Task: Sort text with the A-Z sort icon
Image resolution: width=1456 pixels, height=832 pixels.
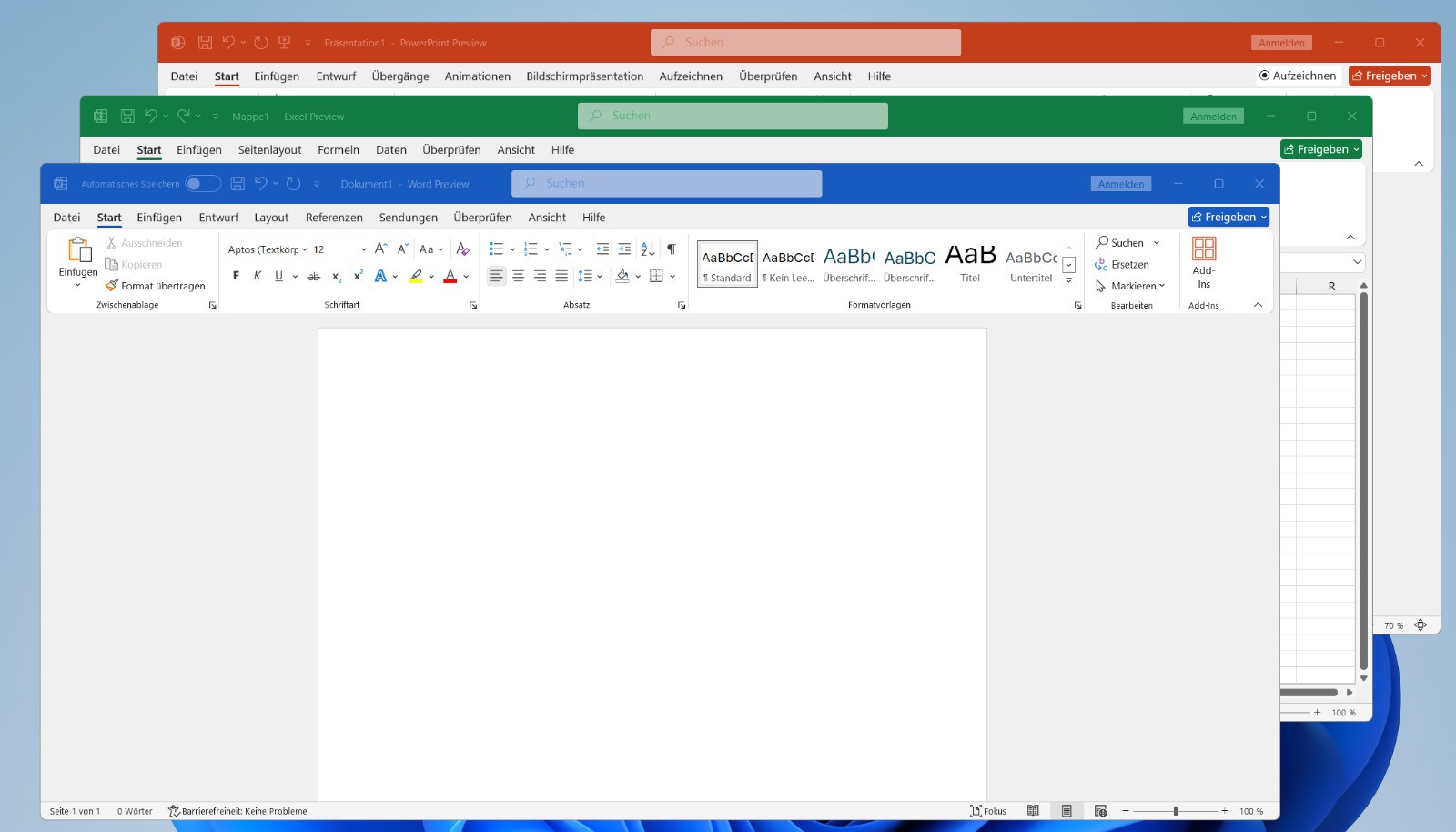Action: click(648, 249)
